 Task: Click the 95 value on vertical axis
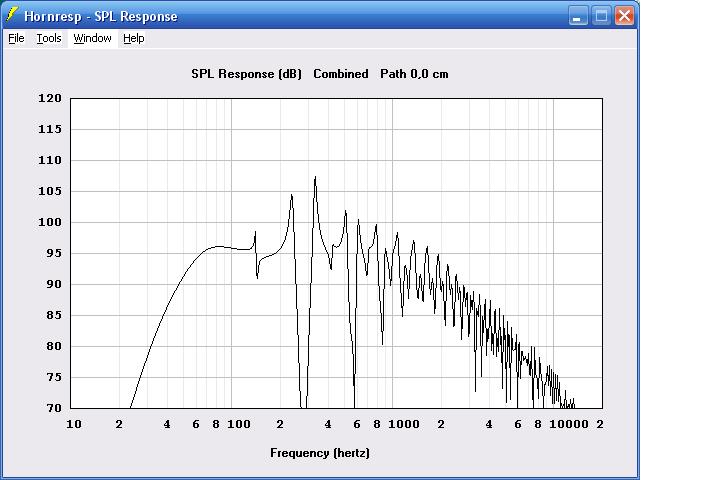click(x=54, y=253)
